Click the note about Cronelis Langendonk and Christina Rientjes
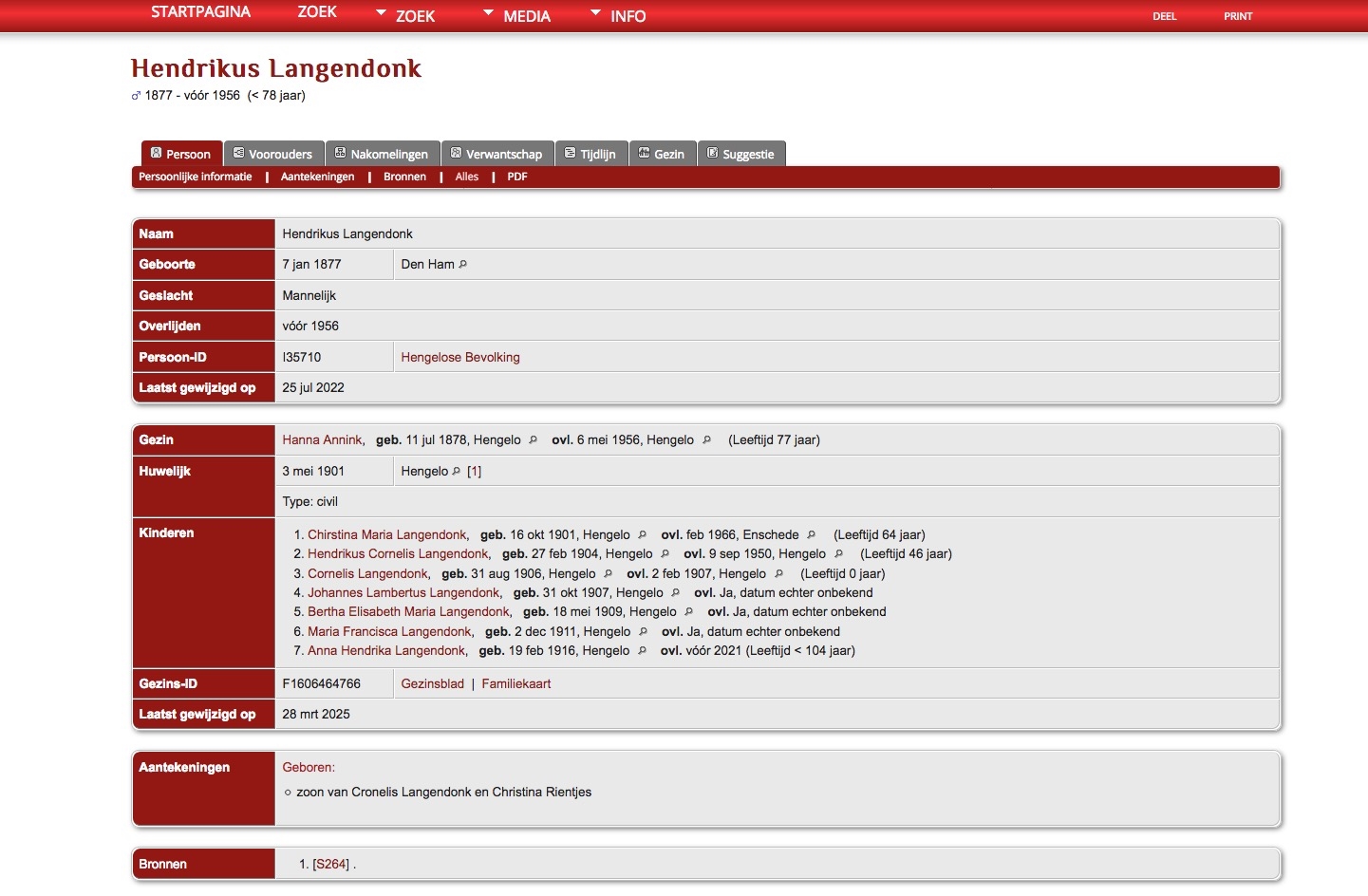 pyautogui.click(x=443, y=793)
